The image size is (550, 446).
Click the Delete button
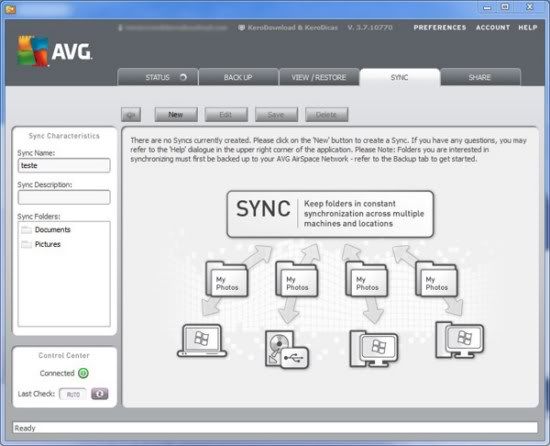(326, 115)
